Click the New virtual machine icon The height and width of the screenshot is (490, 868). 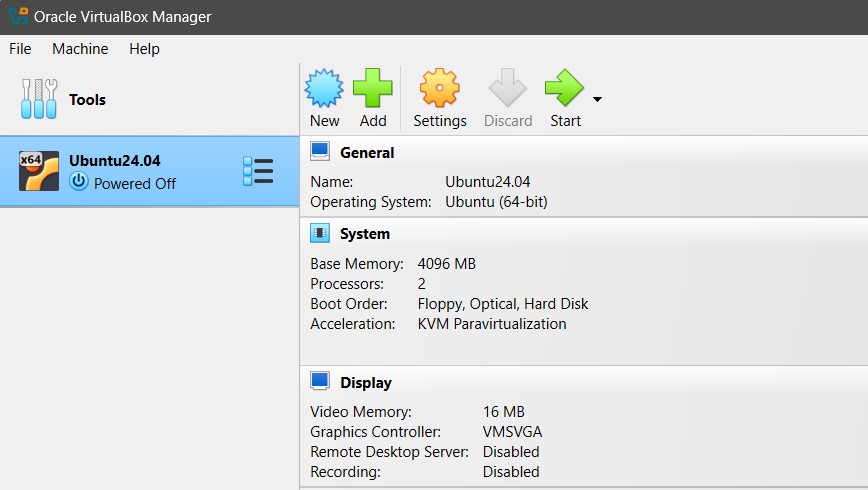pyautogui.click(x=324, y=88)
